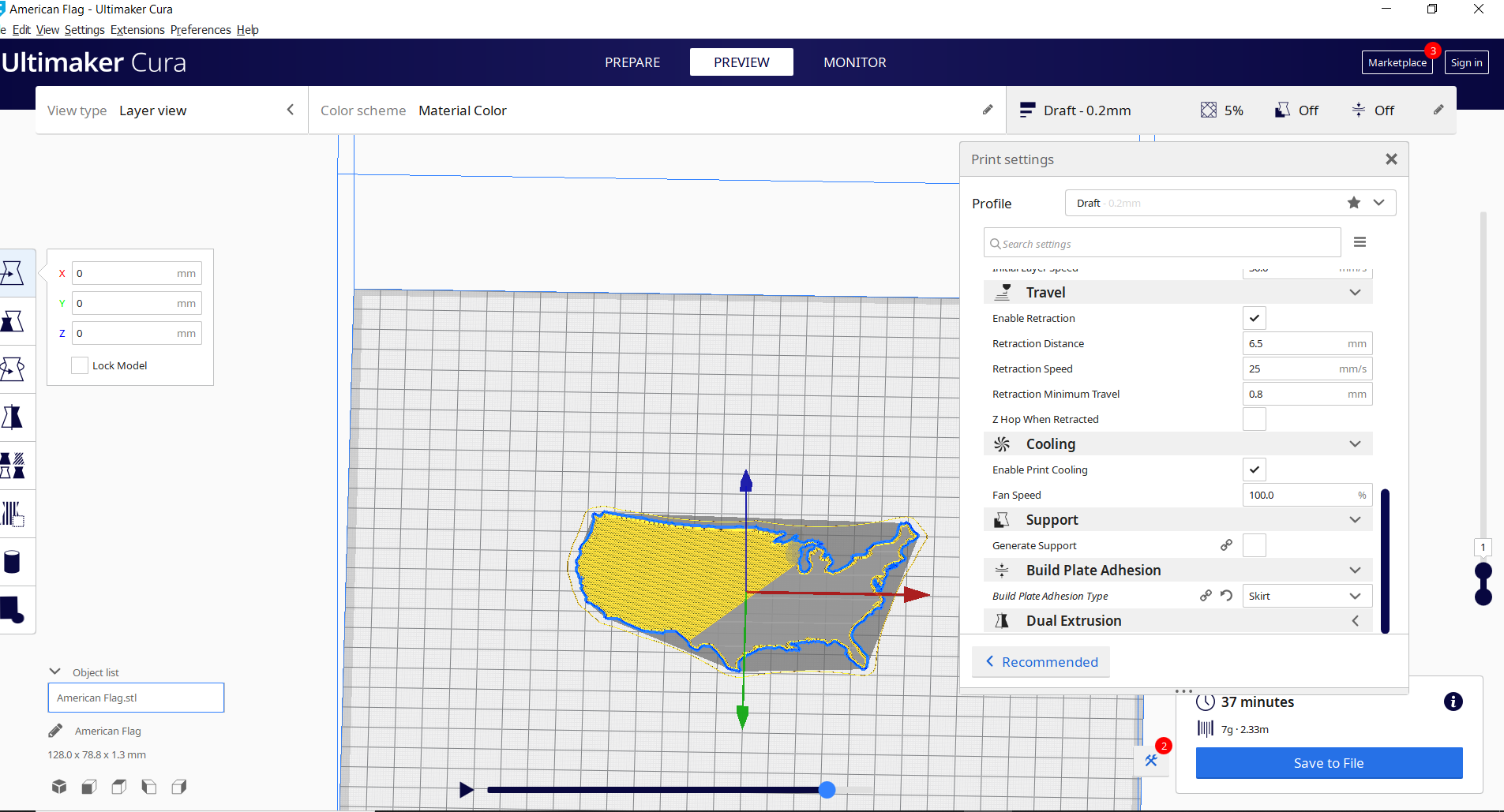1504x812 pixels.
Task: Play the layer simulation
Action: point(466,790)
